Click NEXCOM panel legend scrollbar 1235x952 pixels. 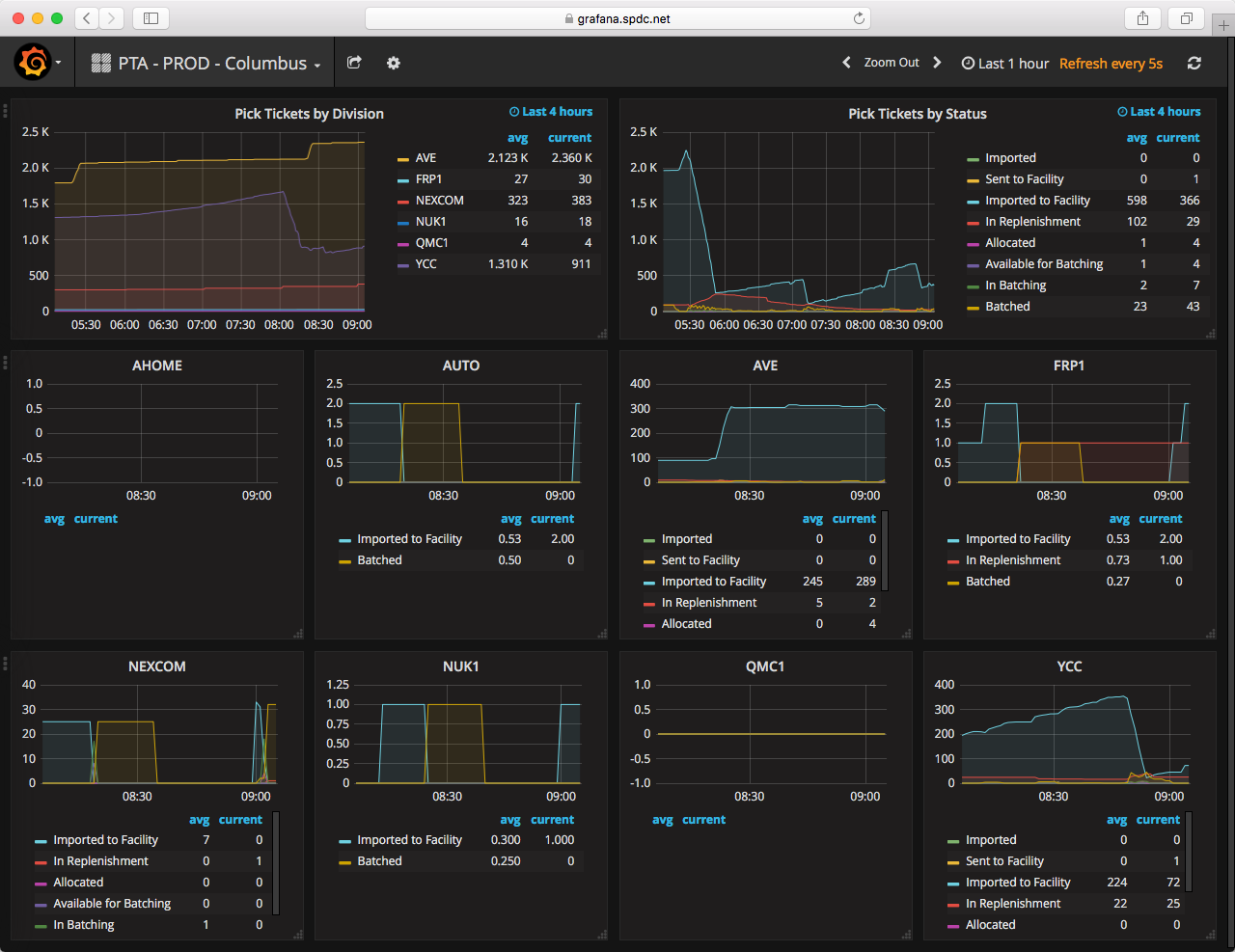[276, 863]
